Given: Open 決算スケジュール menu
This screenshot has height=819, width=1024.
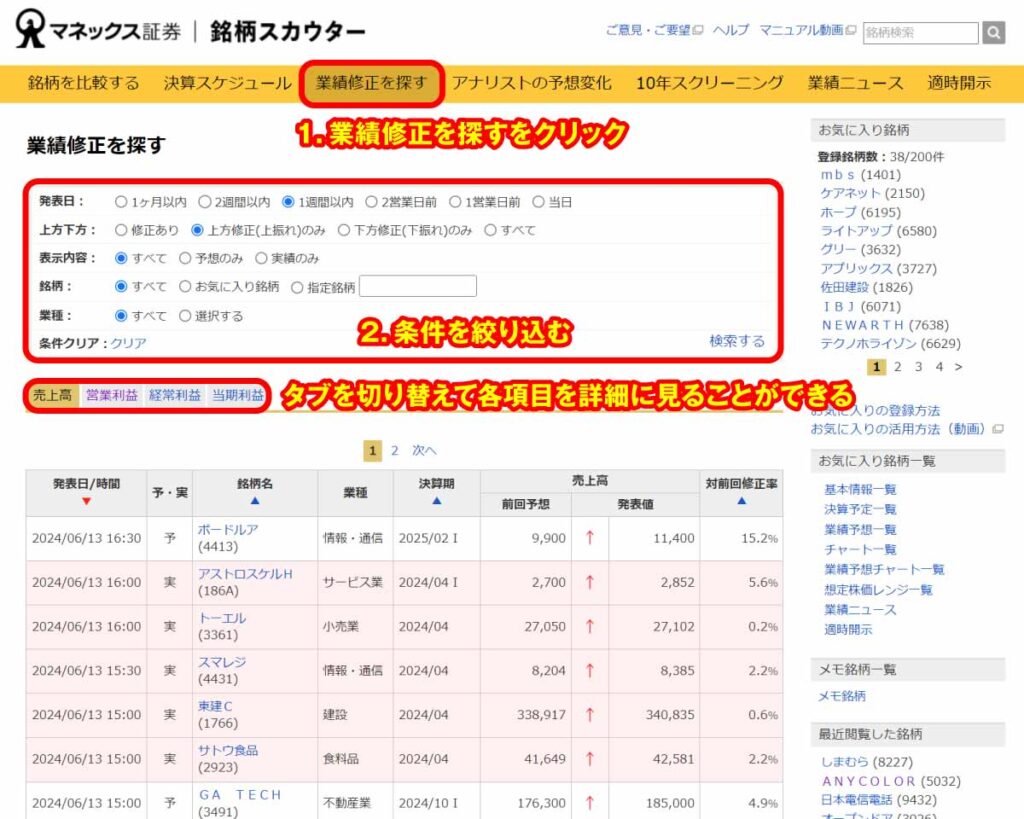Looking at the screenshot, I should tap(227, 83).
